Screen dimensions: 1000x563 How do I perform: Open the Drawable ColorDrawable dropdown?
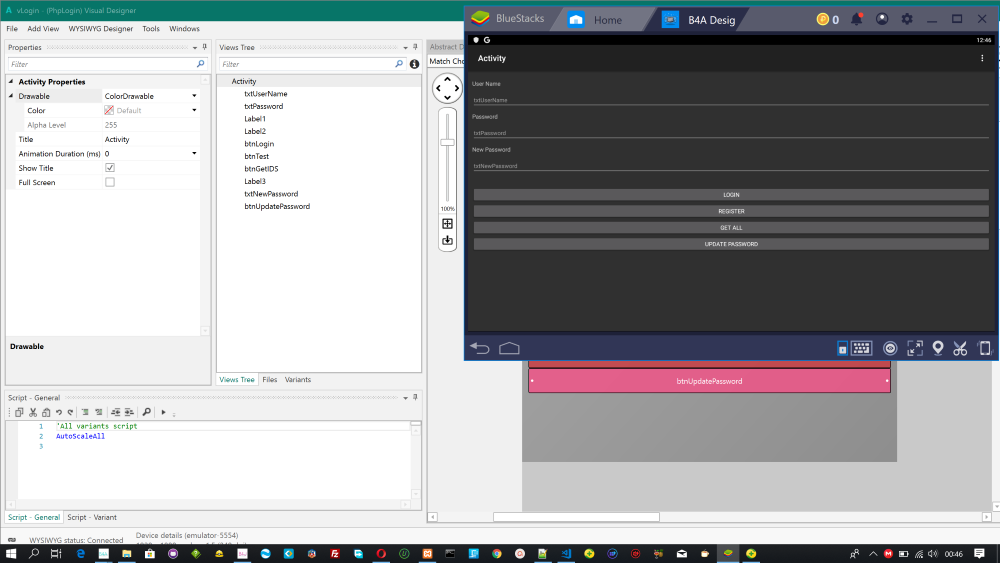pyautogui.click(x=195, y=96)
